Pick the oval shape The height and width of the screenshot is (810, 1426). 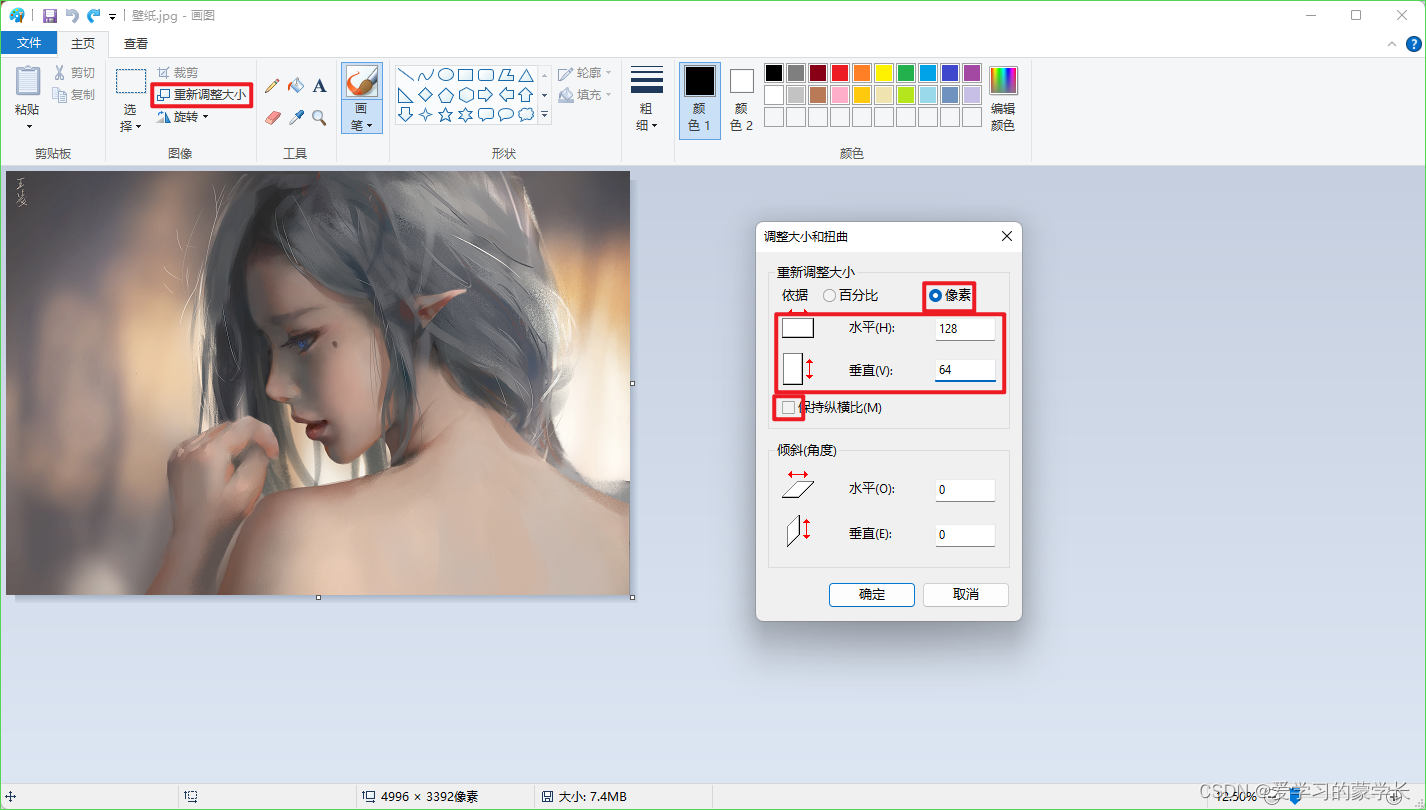click(x=446, y=75)
